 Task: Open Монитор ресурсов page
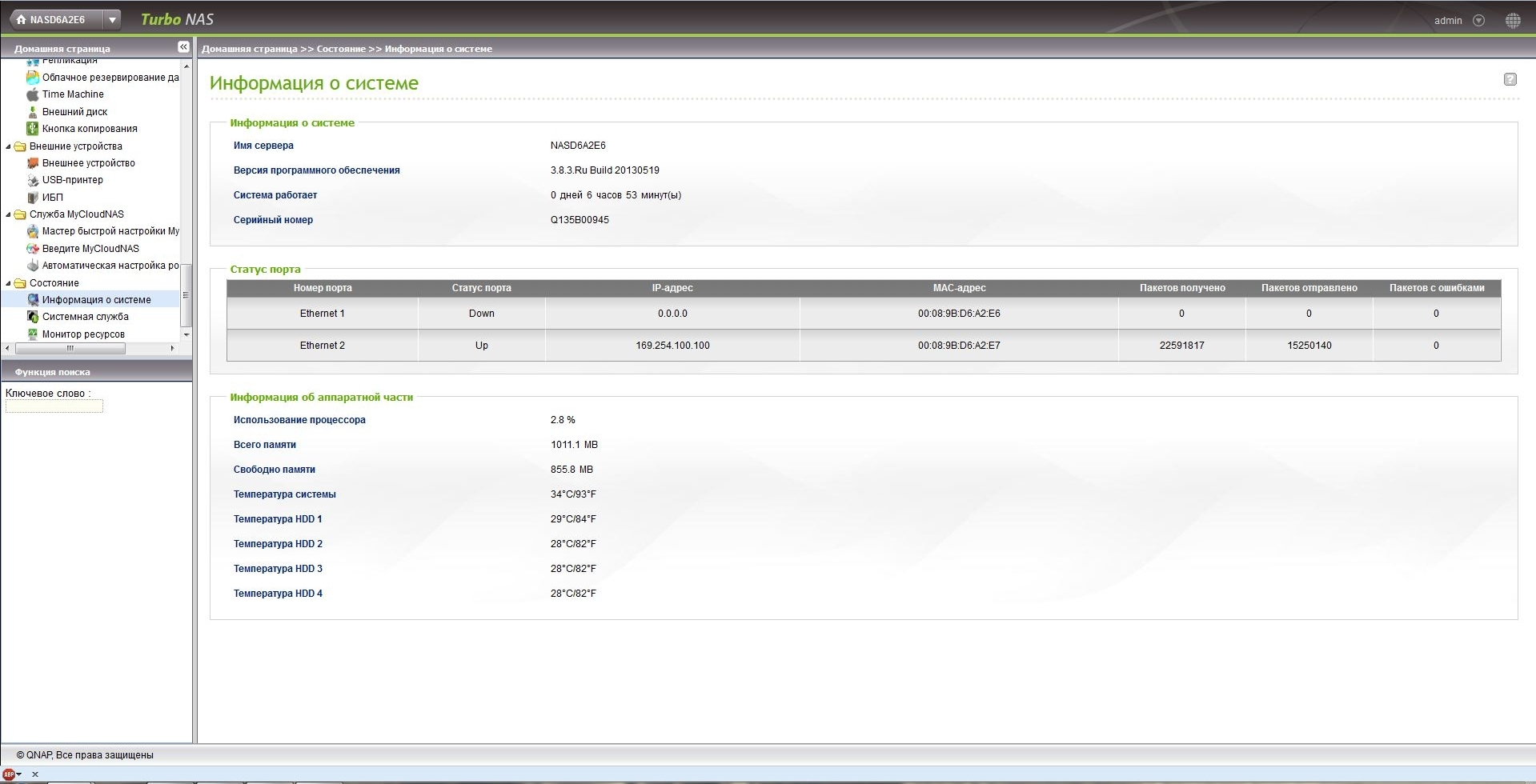[x=83, y=334]
